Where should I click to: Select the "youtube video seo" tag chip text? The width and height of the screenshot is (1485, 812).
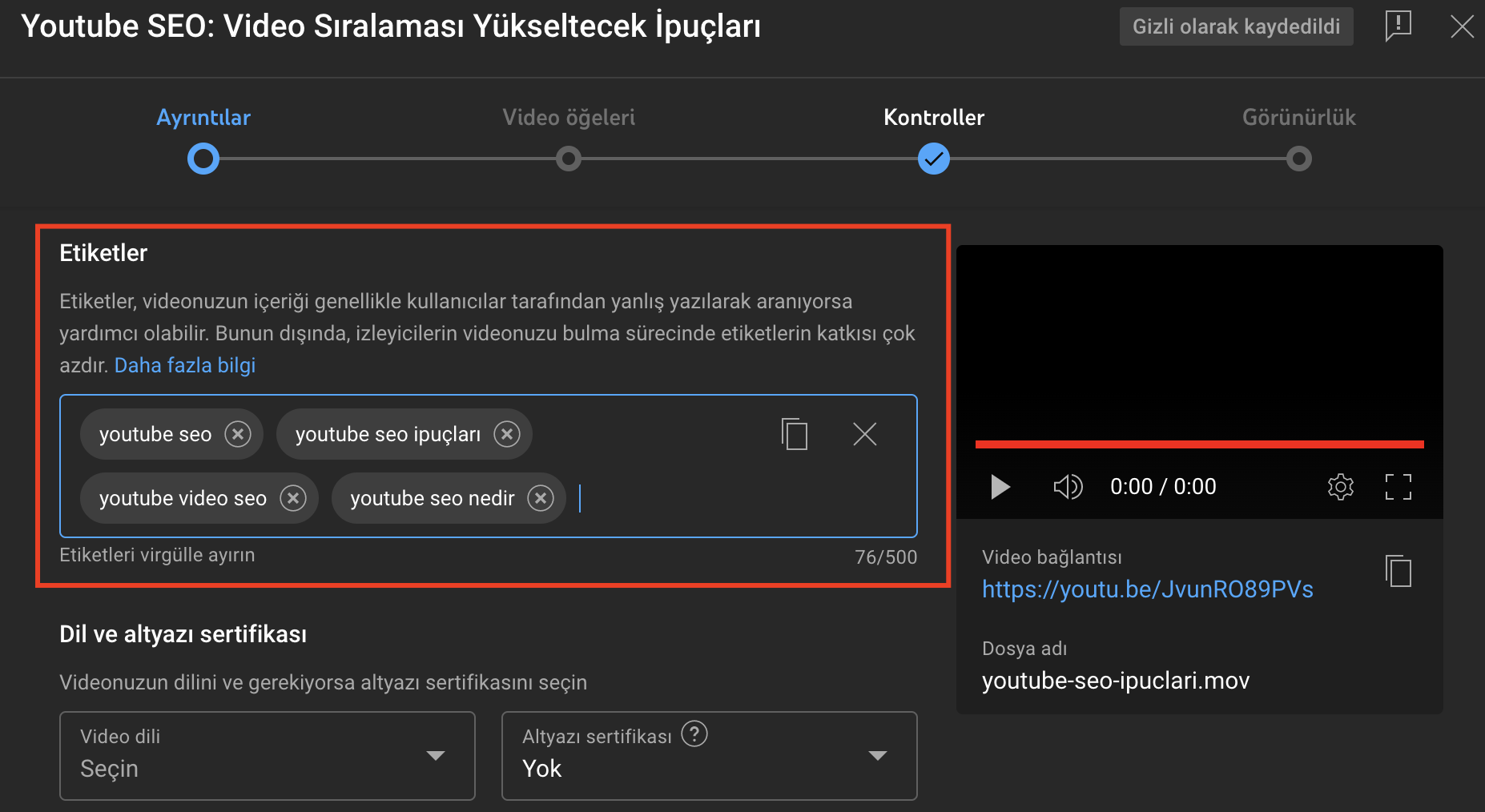(x=183, y=498)
